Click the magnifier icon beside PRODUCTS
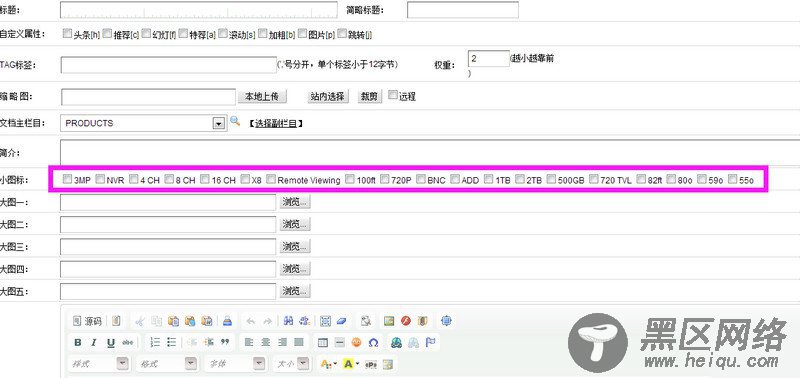 pos(235,121)
